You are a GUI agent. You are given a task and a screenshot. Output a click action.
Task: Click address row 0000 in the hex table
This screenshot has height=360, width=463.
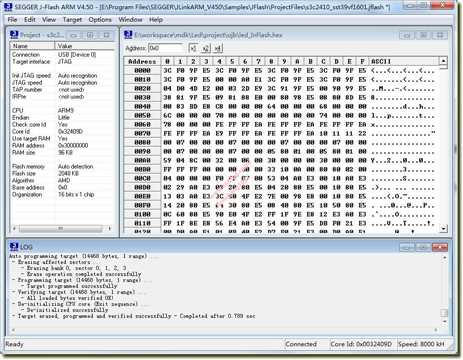142,70
